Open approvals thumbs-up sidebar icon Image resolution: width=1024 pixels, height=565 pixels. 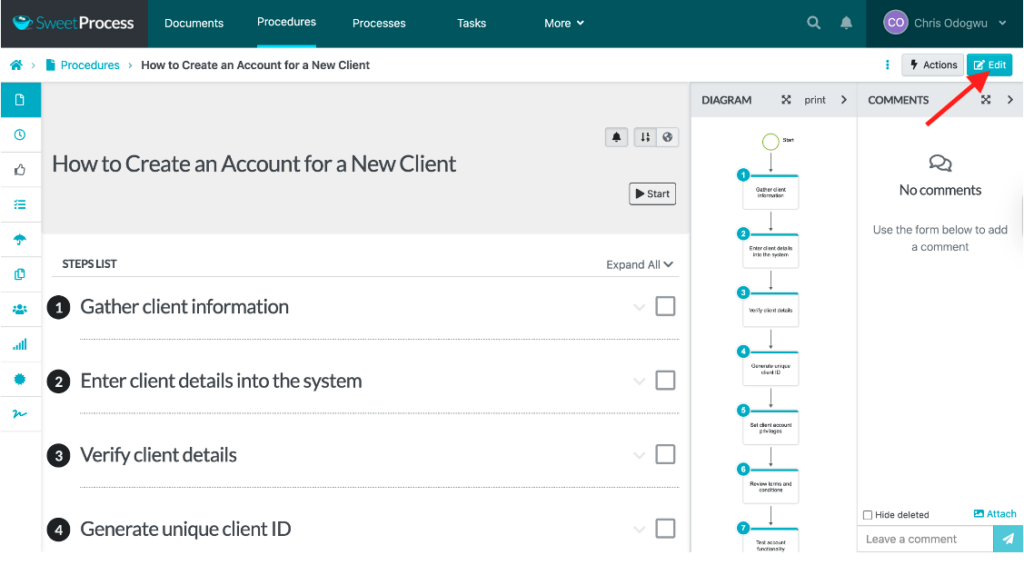[20, 170]
